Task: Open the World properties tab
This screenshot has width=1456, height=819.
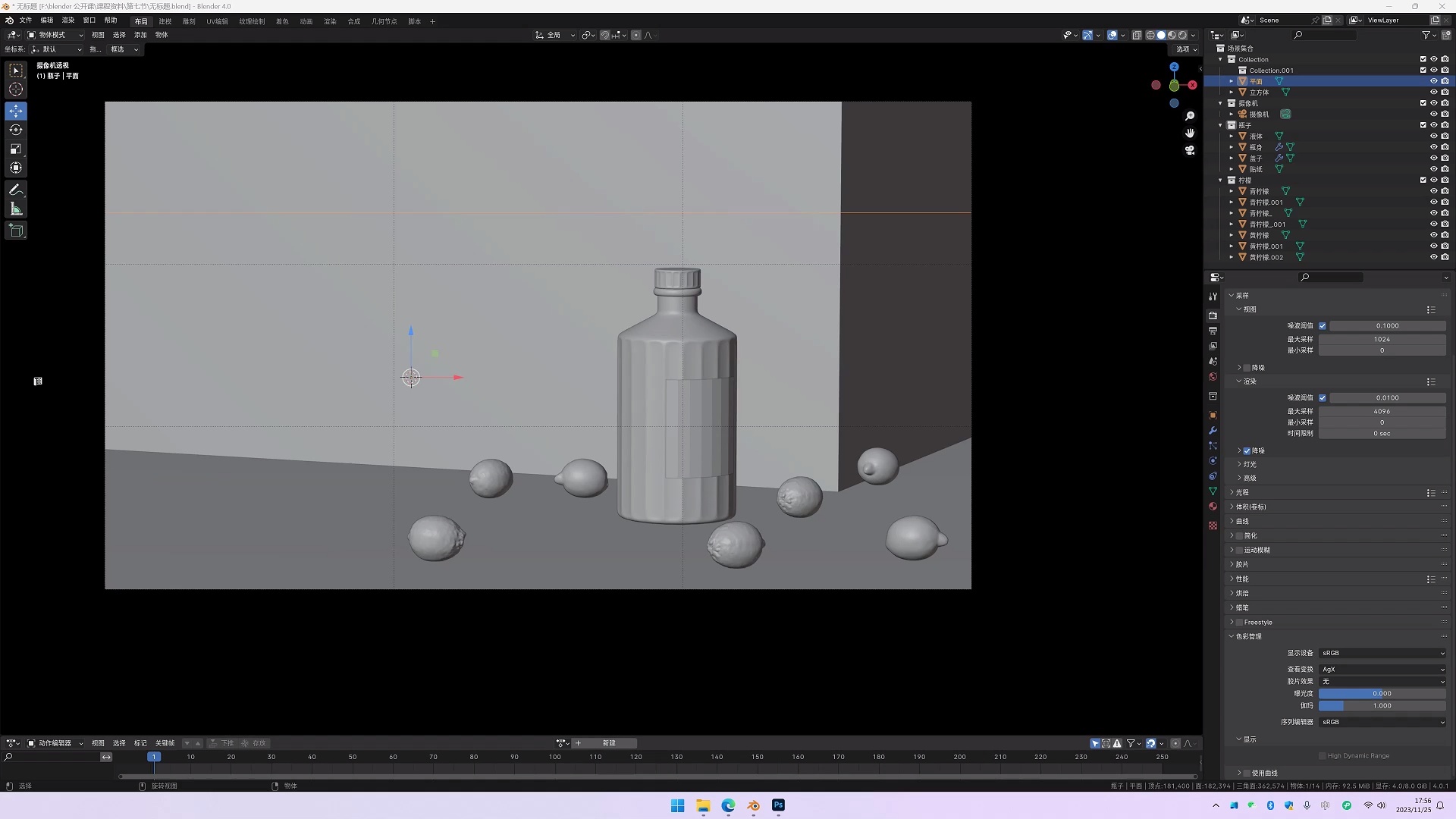Action: (1213, 377)
